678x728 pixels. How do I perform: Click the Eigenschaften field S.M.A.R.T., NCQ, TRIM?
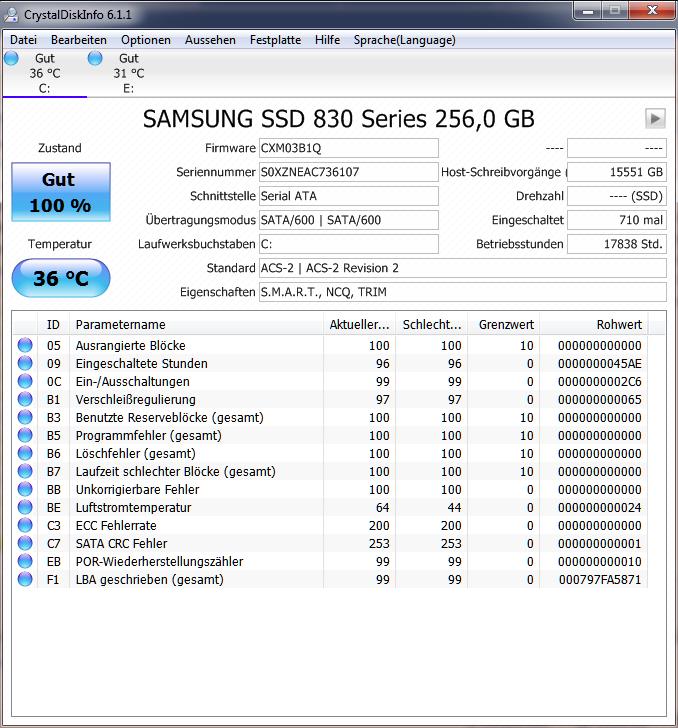pos(463,292)
